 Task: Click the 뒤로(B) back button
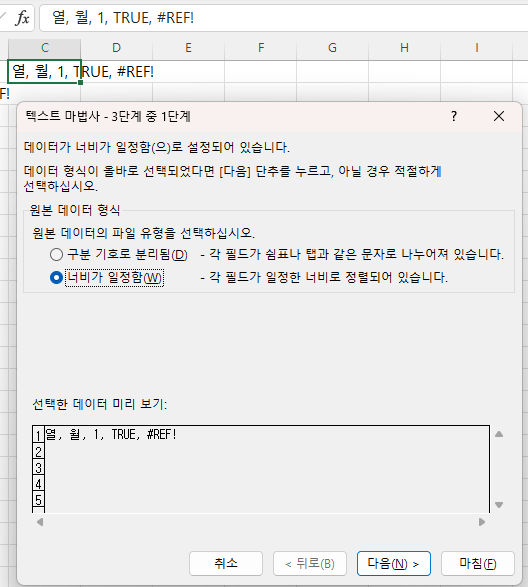click(310, 563)
